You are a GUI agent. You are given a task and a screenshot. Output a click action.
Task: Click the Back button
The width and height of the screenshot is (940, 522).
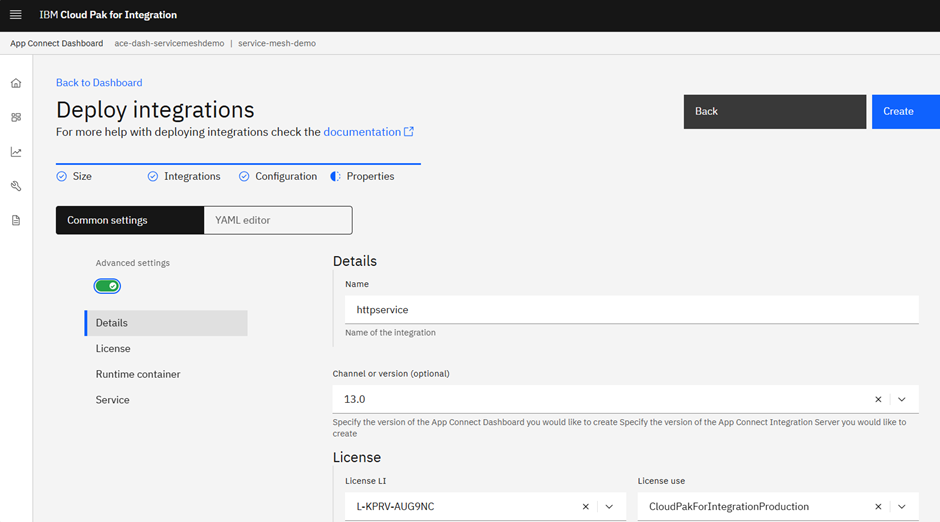point(775,111)
